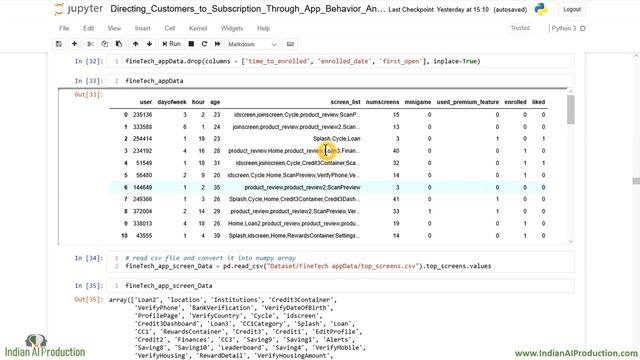Open the cell type Markdown dropdown
Image resolution: width=640 pixels, height=360 pixels.
click(252, 44)
